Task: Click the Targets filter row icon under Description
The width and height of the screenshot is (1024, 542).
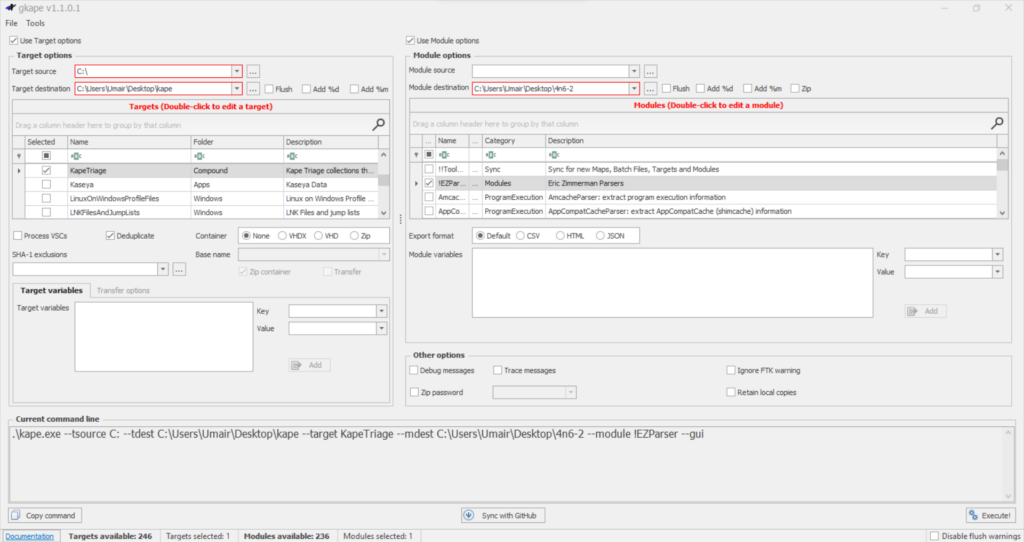Action: pos(292,156)
